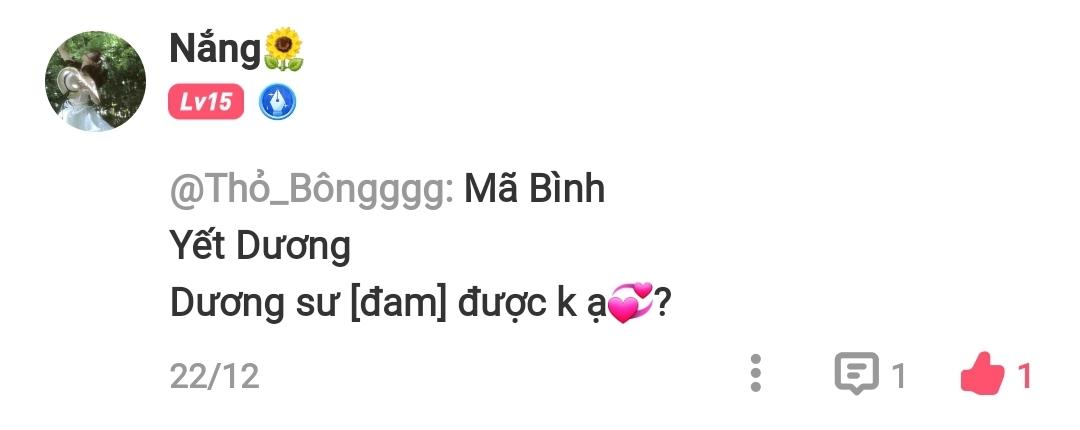Click the question mark after hearts emoji
1080x430 pixels.
663,304
